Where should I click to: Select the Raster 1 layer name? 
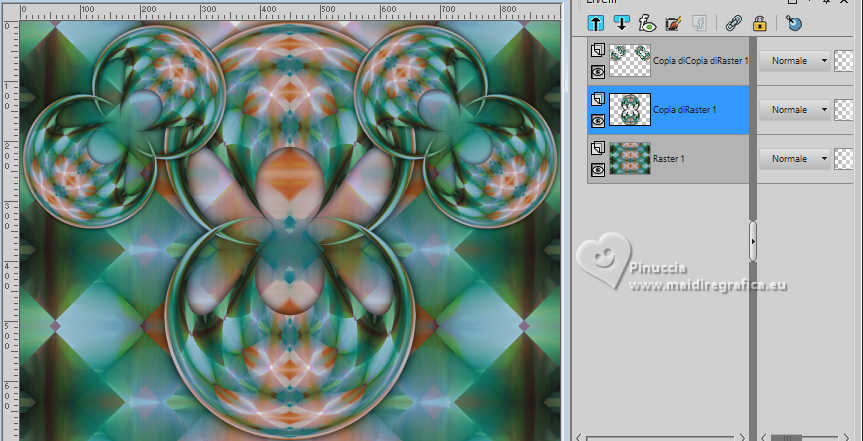(x=669, y=159)
